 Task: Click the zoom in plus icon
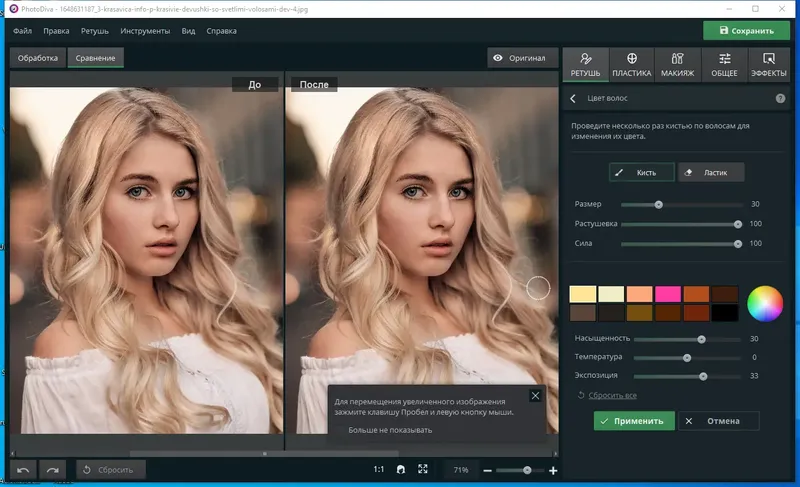tap(553, 470)
